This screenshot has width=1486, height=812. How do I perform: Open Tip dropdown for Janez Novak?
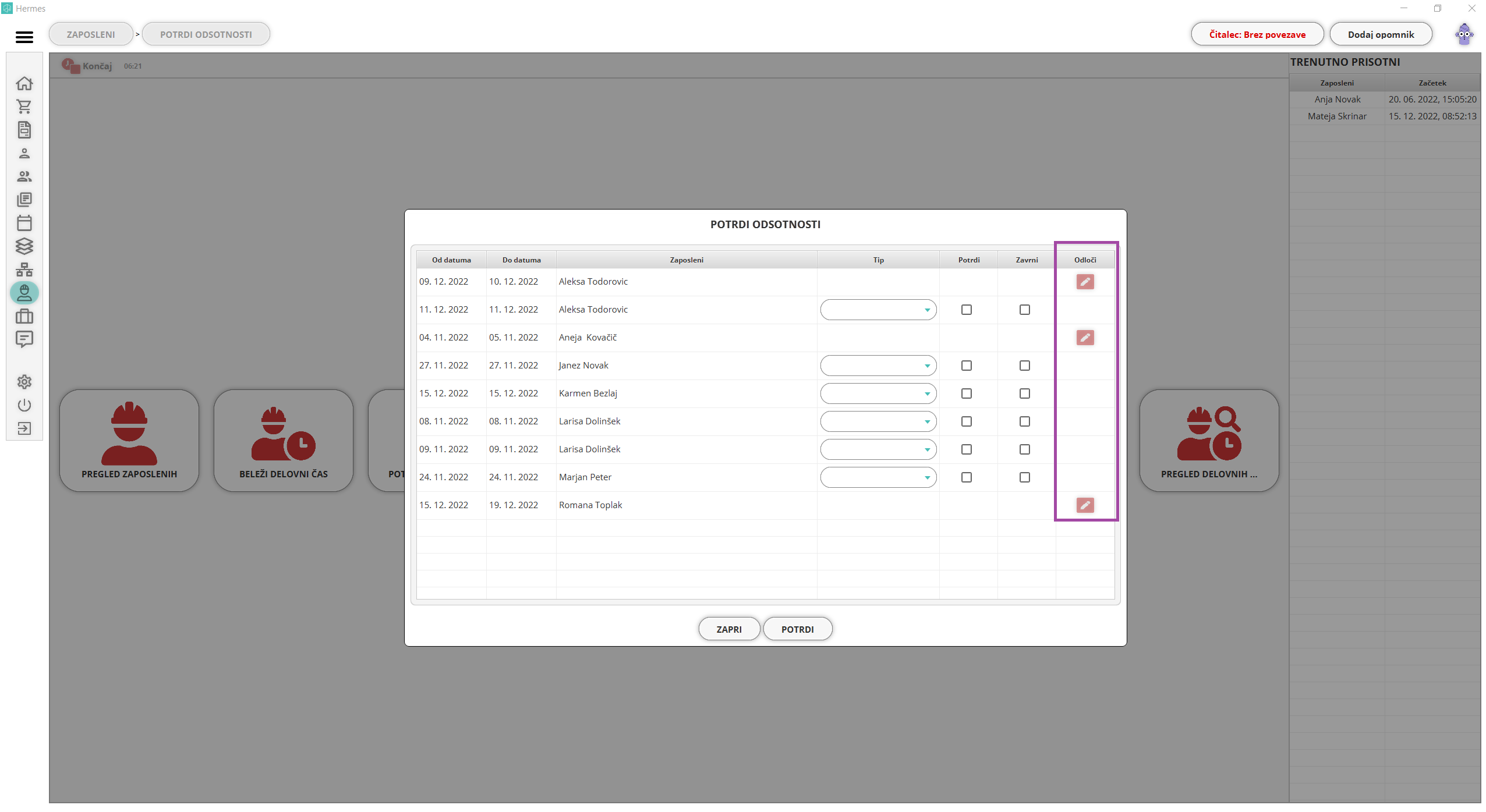pyautogui.click(x=878, y=366)
